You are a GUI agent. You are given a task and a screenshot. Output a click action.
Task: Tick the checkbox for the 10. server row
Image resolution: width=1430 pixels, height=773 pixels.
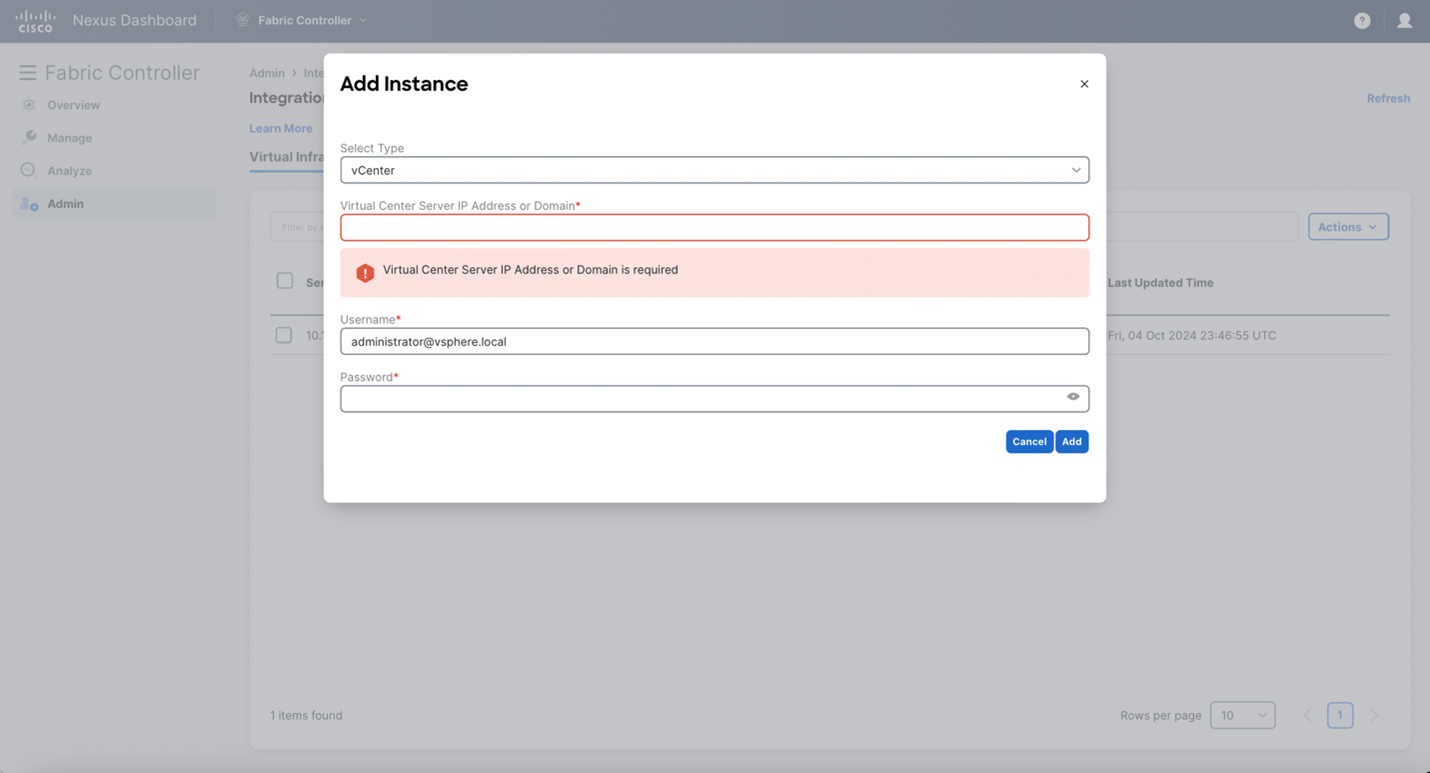(x=284, y=335)
